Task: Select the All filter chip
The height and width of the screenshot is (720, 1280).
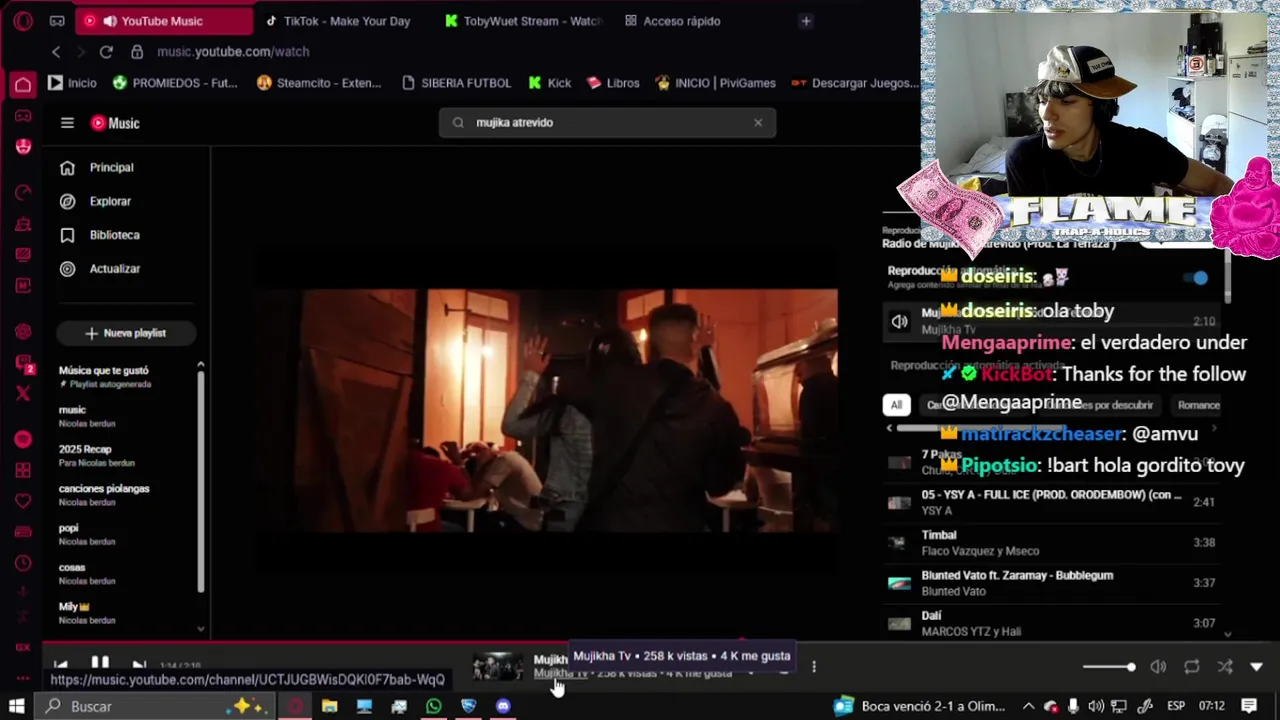Action: 896,405
